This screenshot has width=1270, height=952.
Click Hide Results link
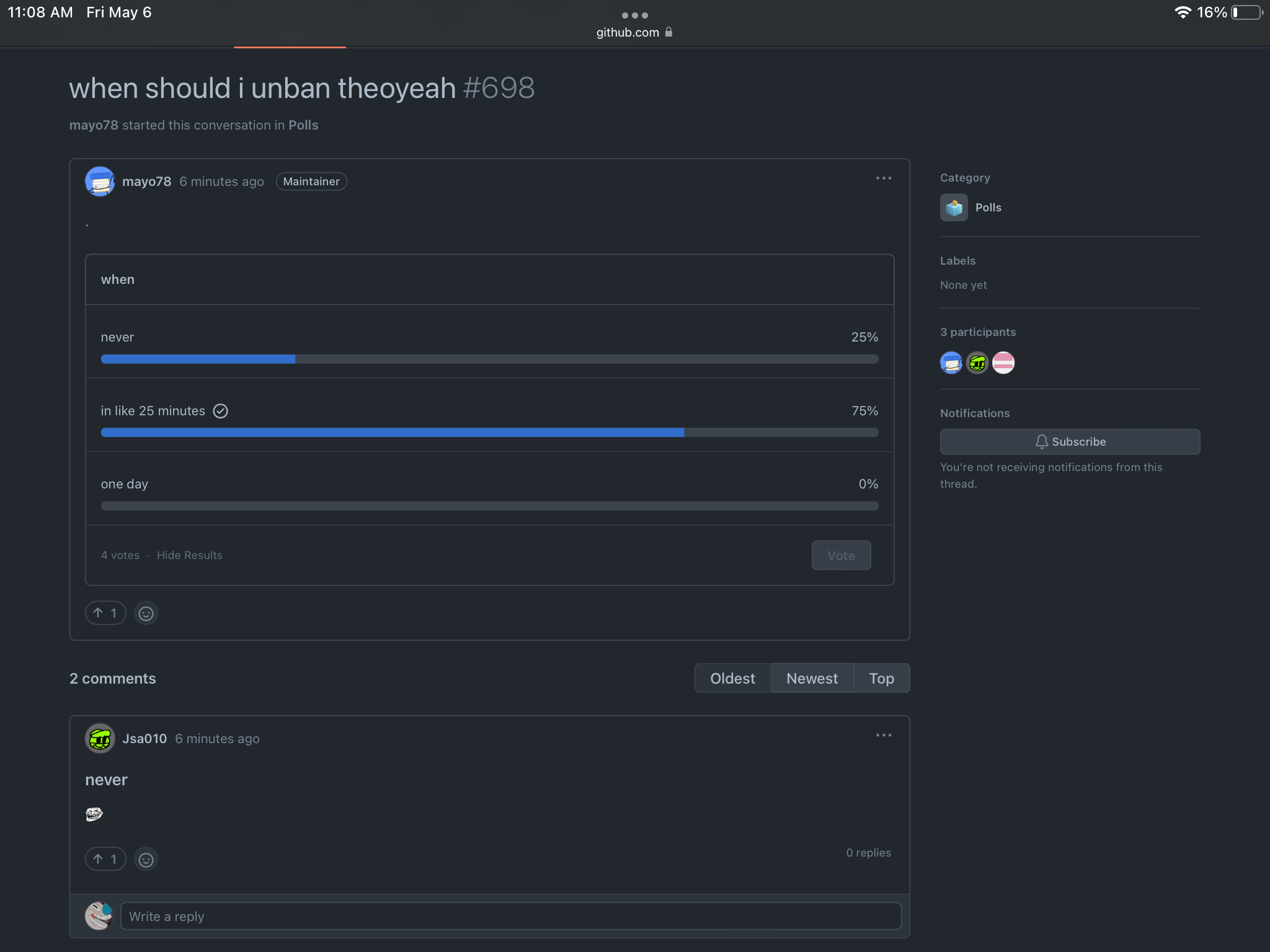pyautogui.click(x=189, y=555)
